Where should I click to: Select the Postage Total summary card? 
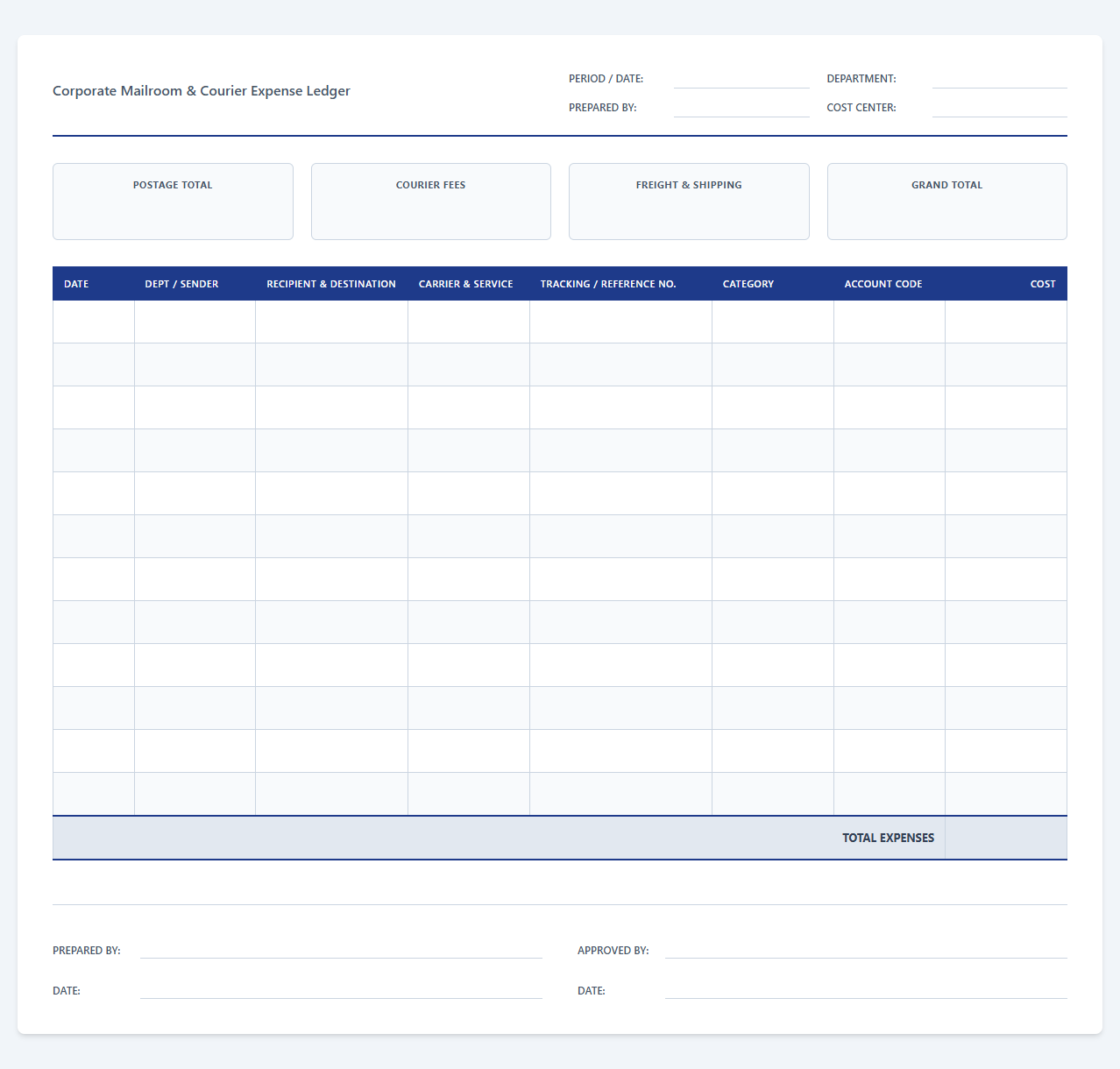click(x=173, y=202)
